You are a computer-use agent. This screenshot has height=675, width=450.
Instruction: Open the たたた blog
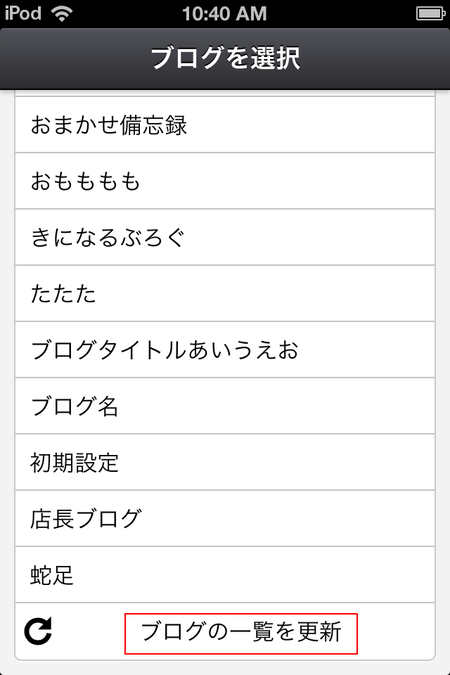click(x=225, y=294)
